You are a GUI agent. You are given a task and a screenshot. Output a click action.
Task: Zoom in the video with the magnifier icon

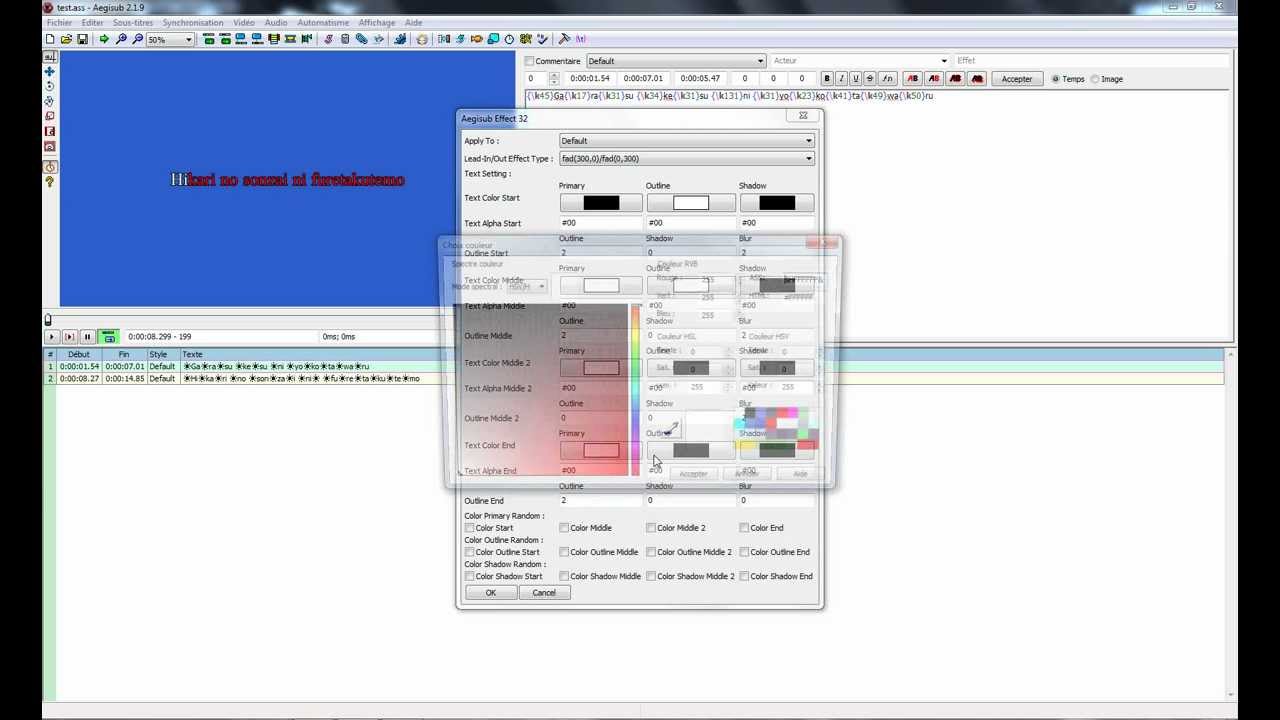point(121,39)
